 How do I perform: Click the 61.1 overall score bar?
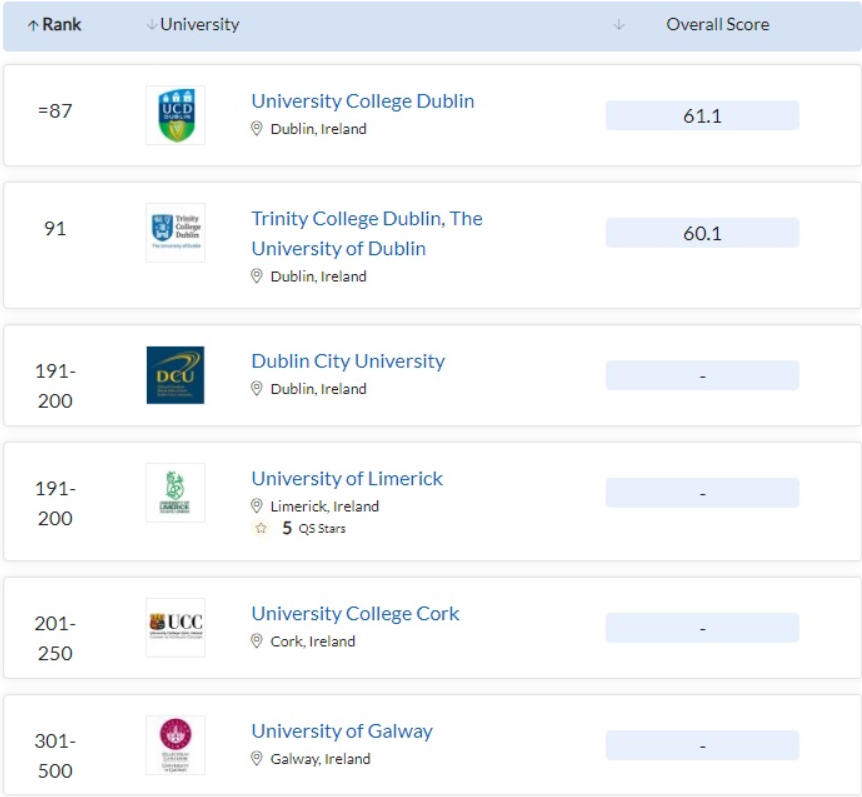tap(702, 116)
